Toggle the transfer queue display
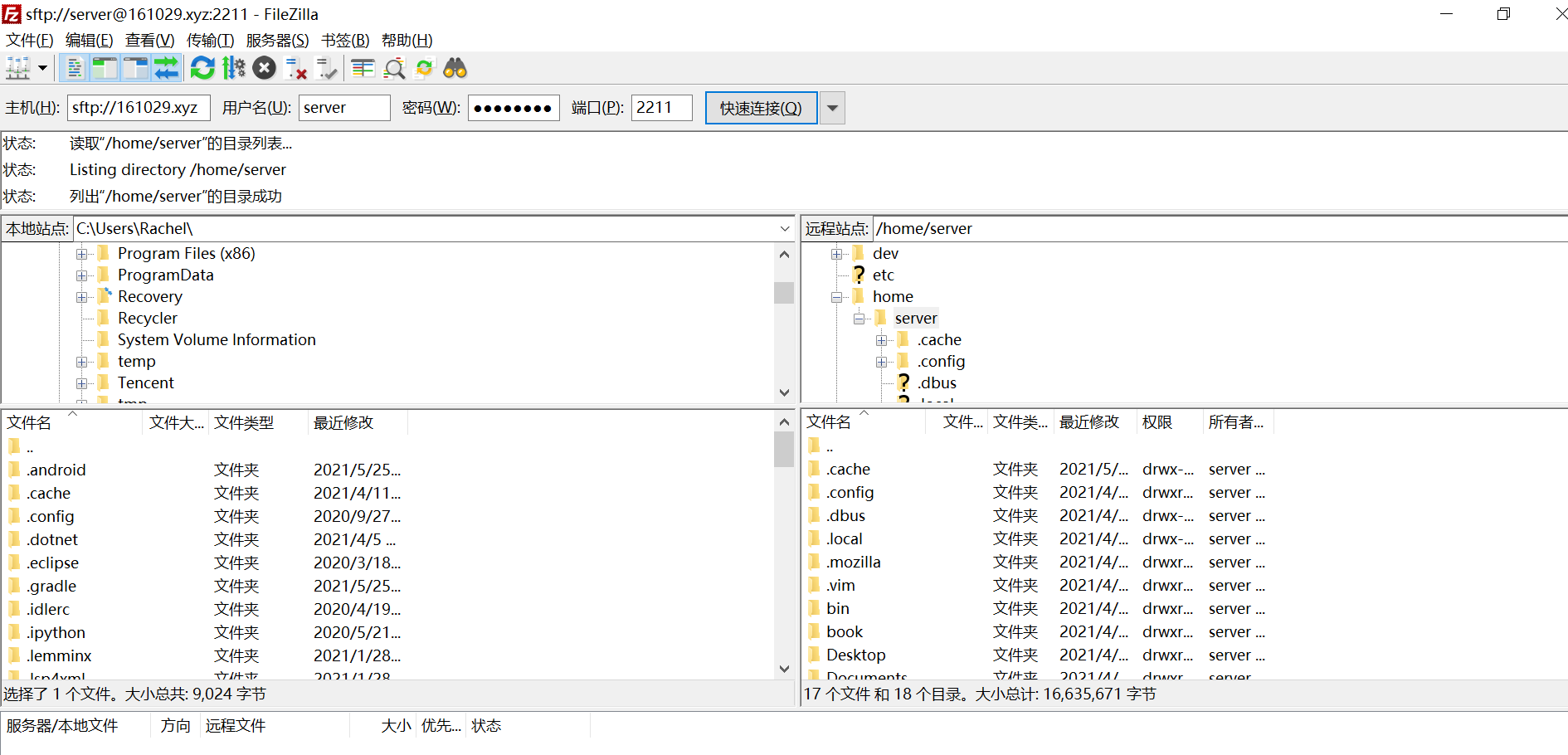The image size is (1568, 755). click(x=166, y=68)
